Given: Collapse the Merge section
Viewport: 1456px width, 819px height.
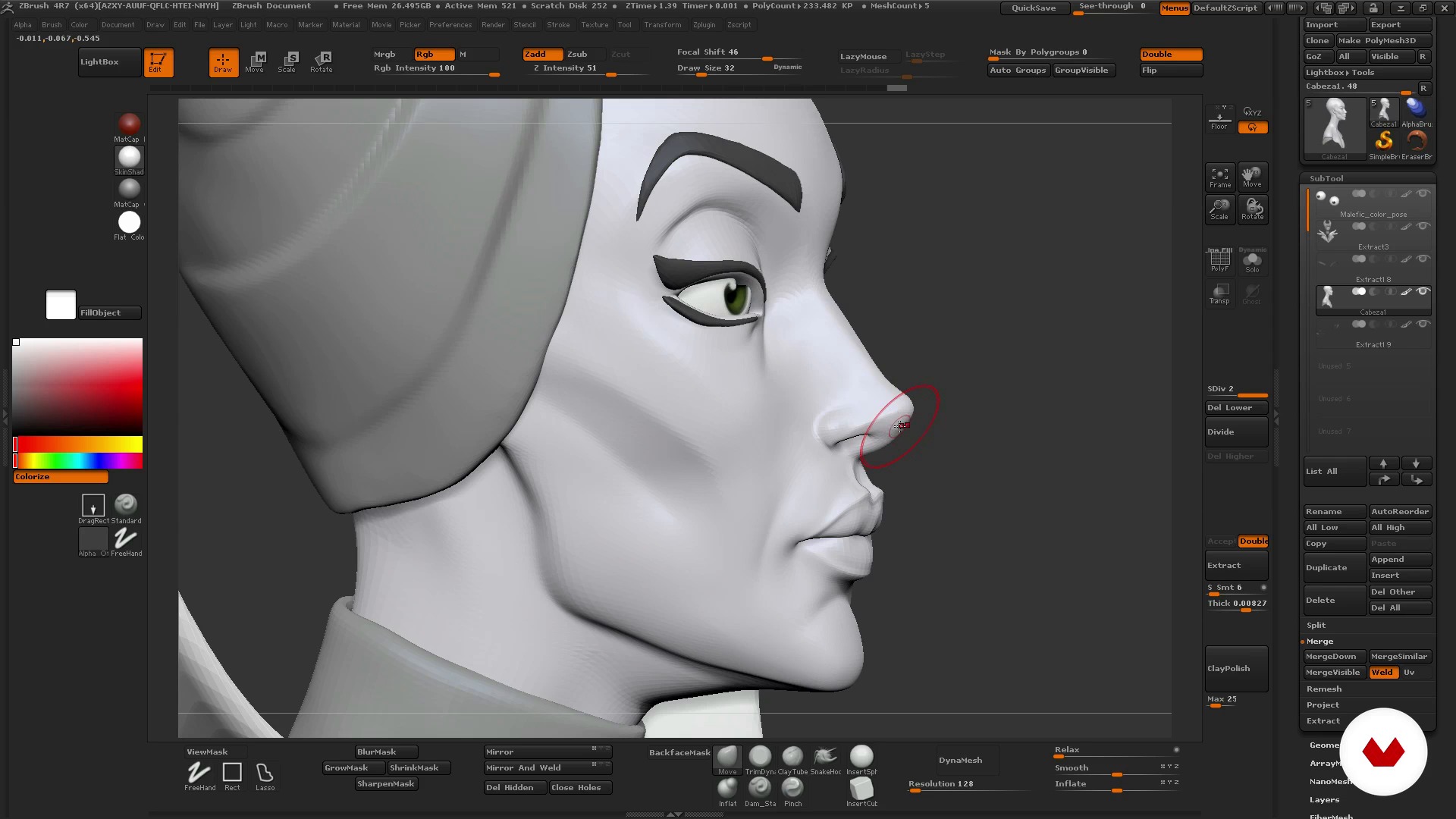Looking at the screenshot, I should coord(1319,642).
